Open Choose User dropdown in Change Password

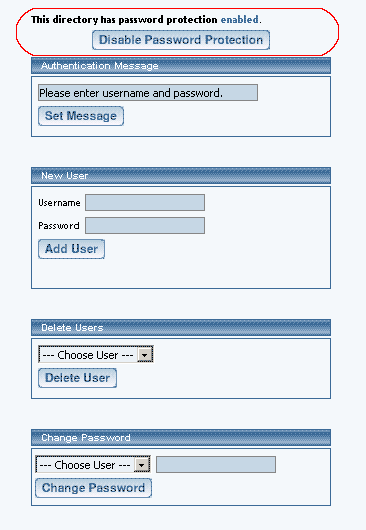point(93,464)
